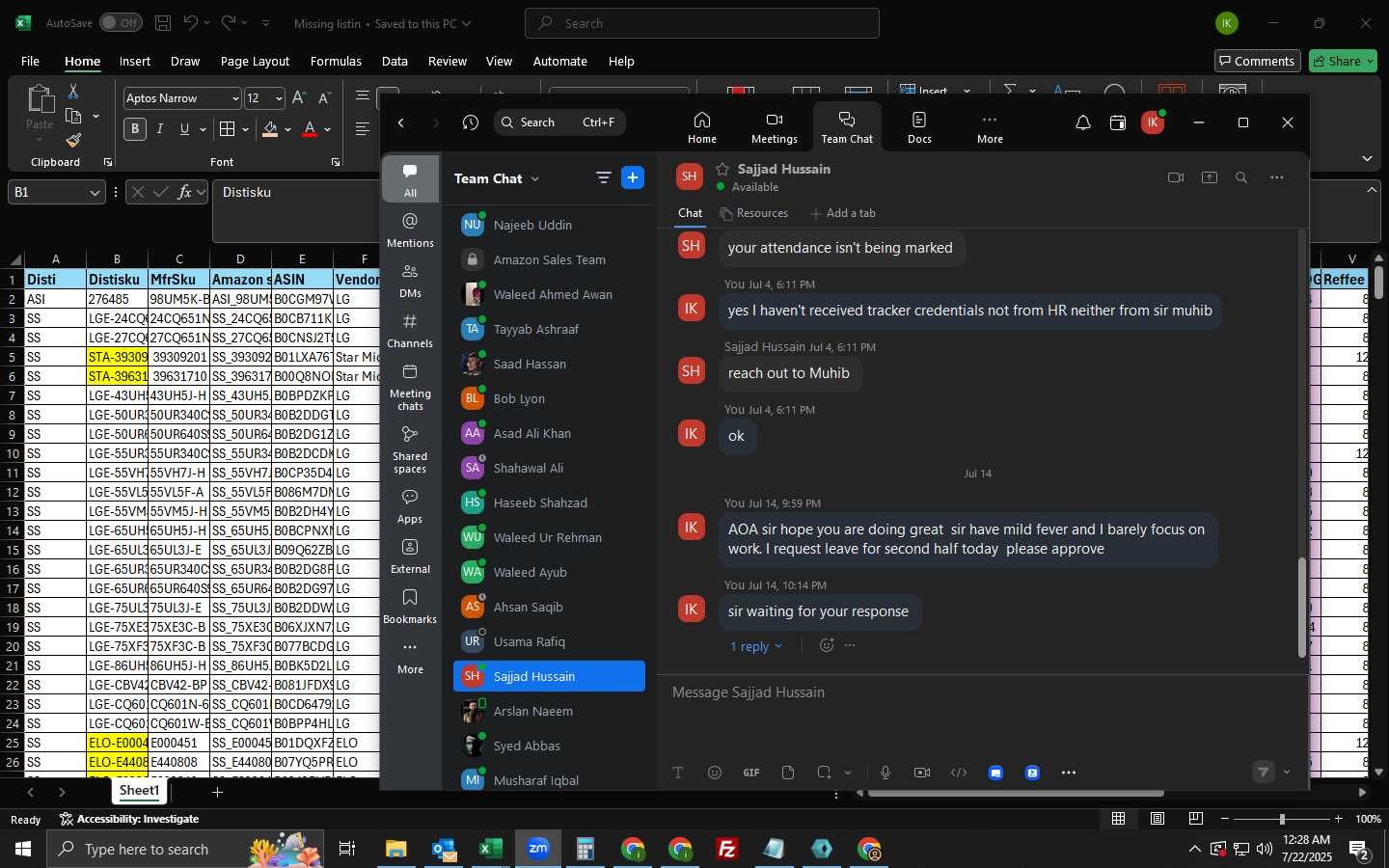This screenshot has width=1389, height=868.
Task: Open emoji picker in message toolbar
Action: click(715, 773)
